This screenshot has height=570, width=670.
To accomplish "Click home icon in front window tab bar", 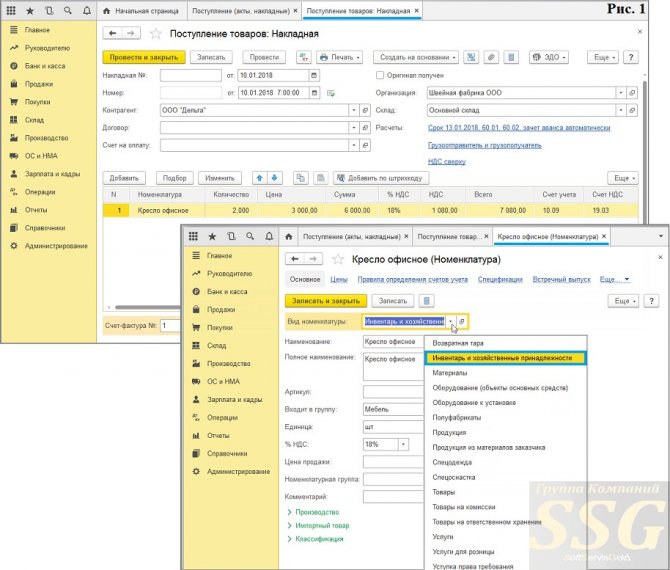I will [x=289, y=236].
